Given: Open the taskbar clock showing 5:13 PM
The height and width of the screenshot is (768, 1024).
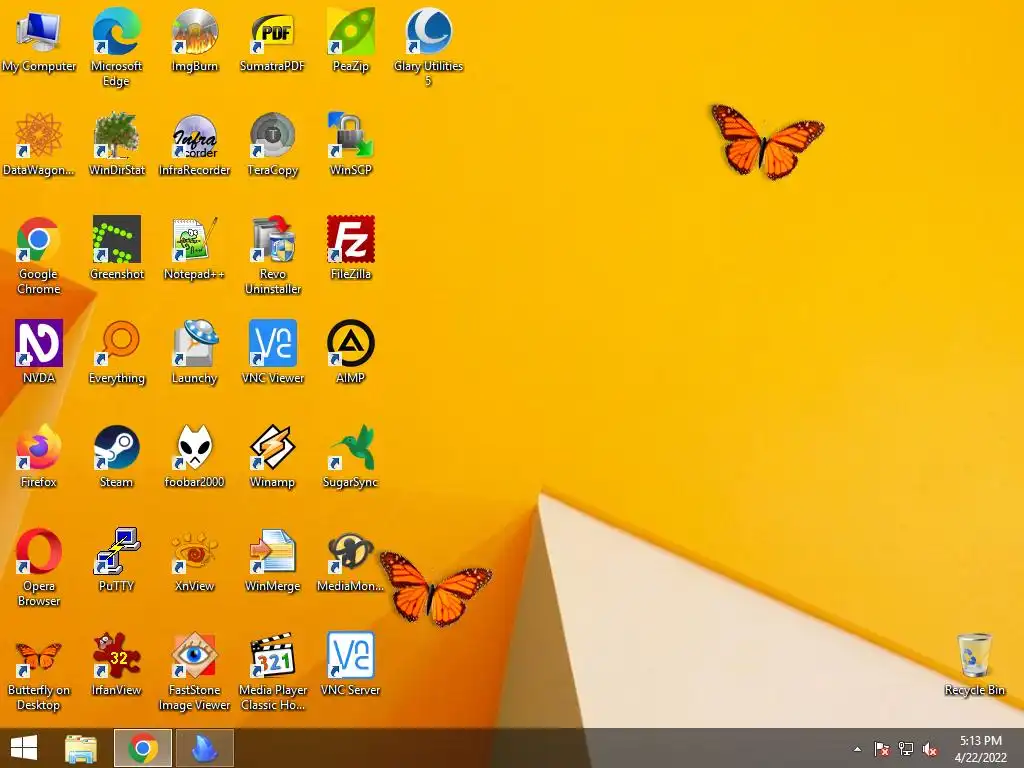Looking at the screenshot, I should [981, 749].
